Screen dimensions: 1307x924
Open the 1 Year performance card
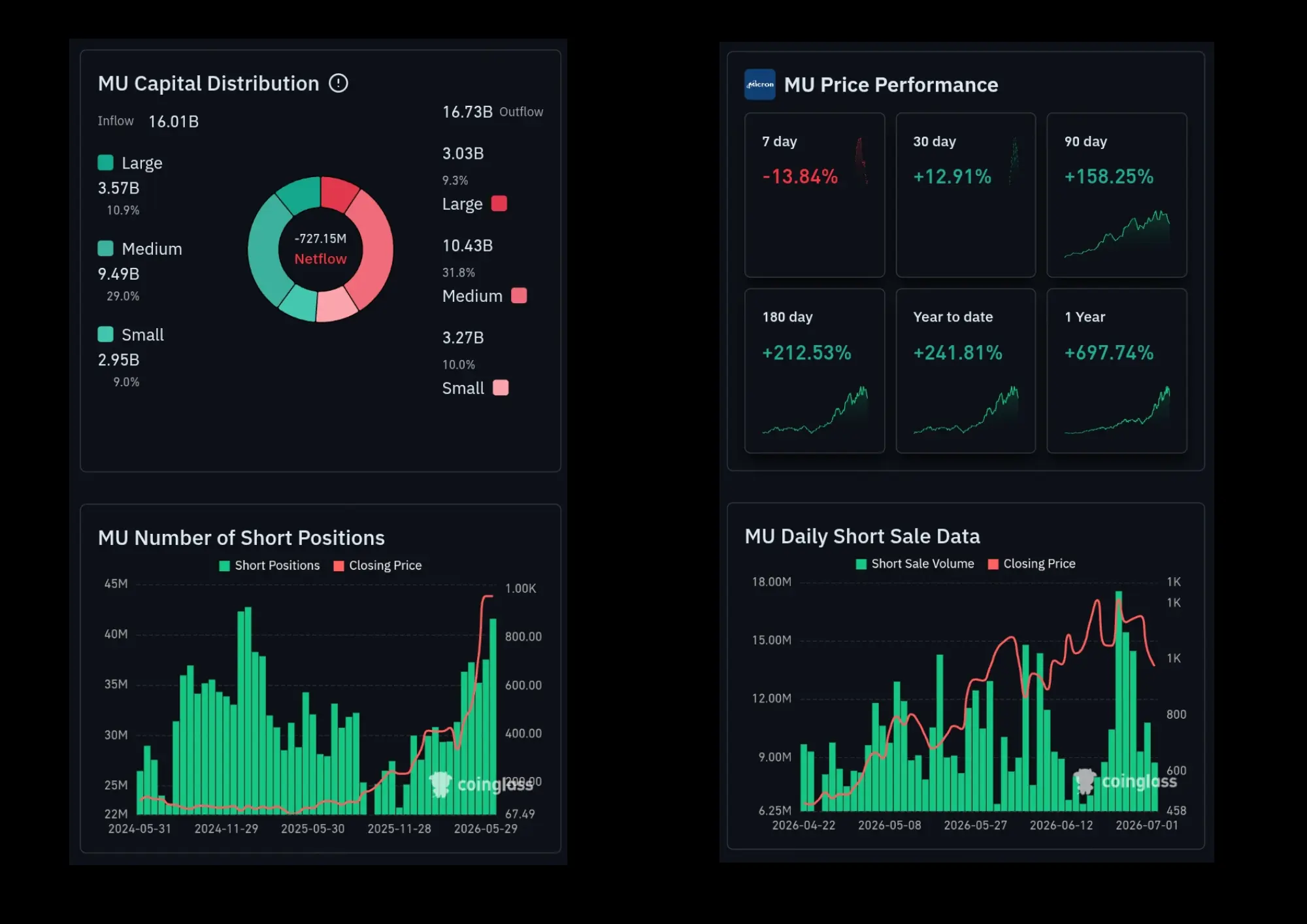tap(1117, 371)
